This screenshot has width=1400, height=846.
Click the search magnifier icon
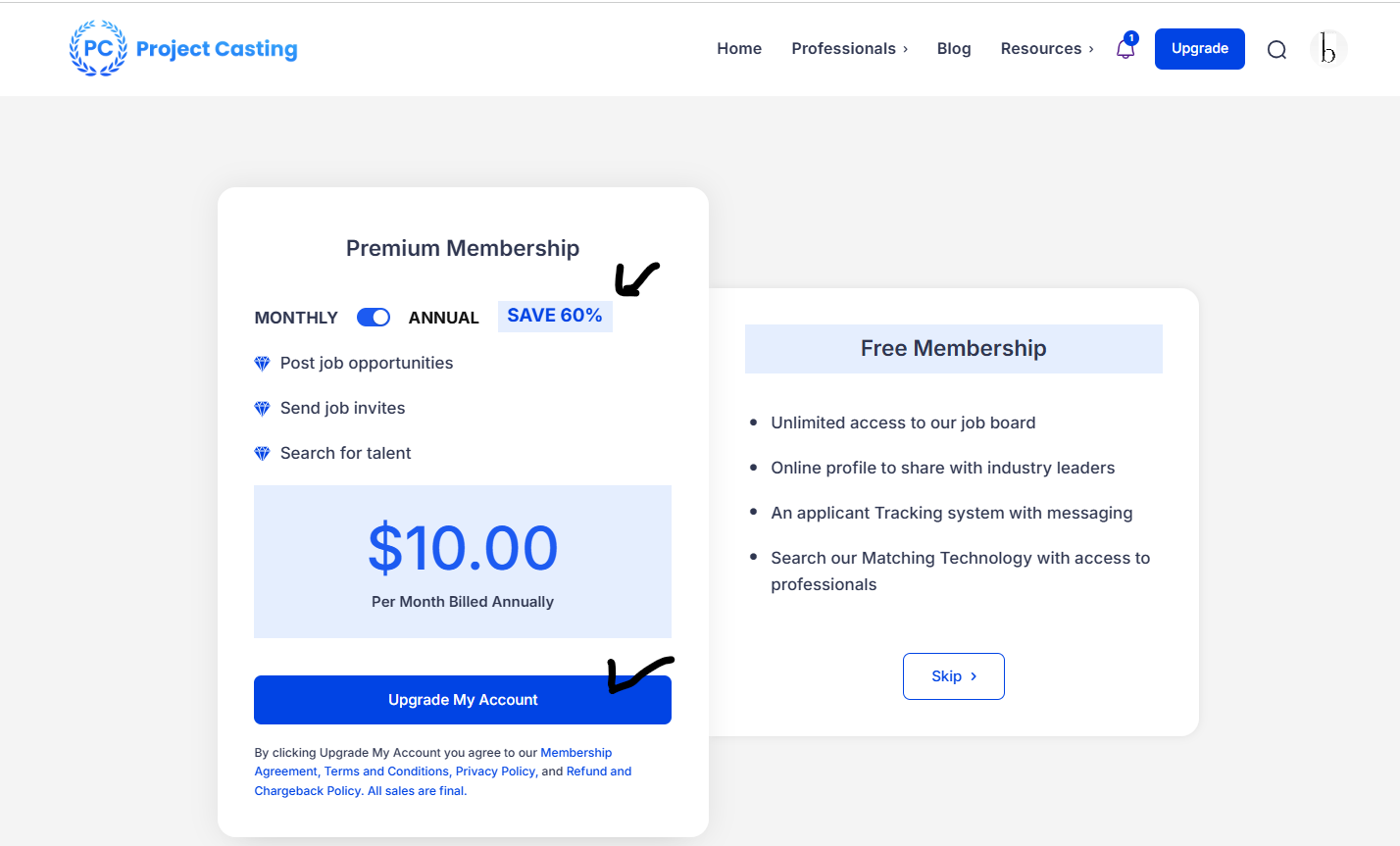tap(1276, 50)
